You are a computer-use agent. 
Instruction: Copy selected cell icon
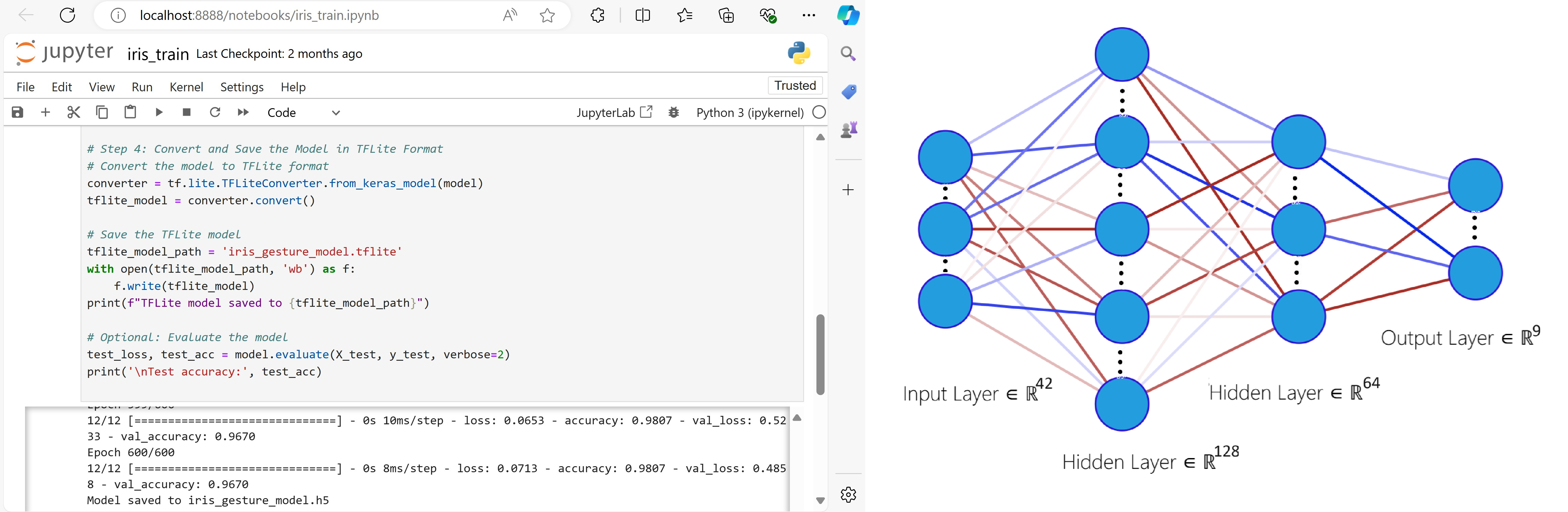point(102,112)
